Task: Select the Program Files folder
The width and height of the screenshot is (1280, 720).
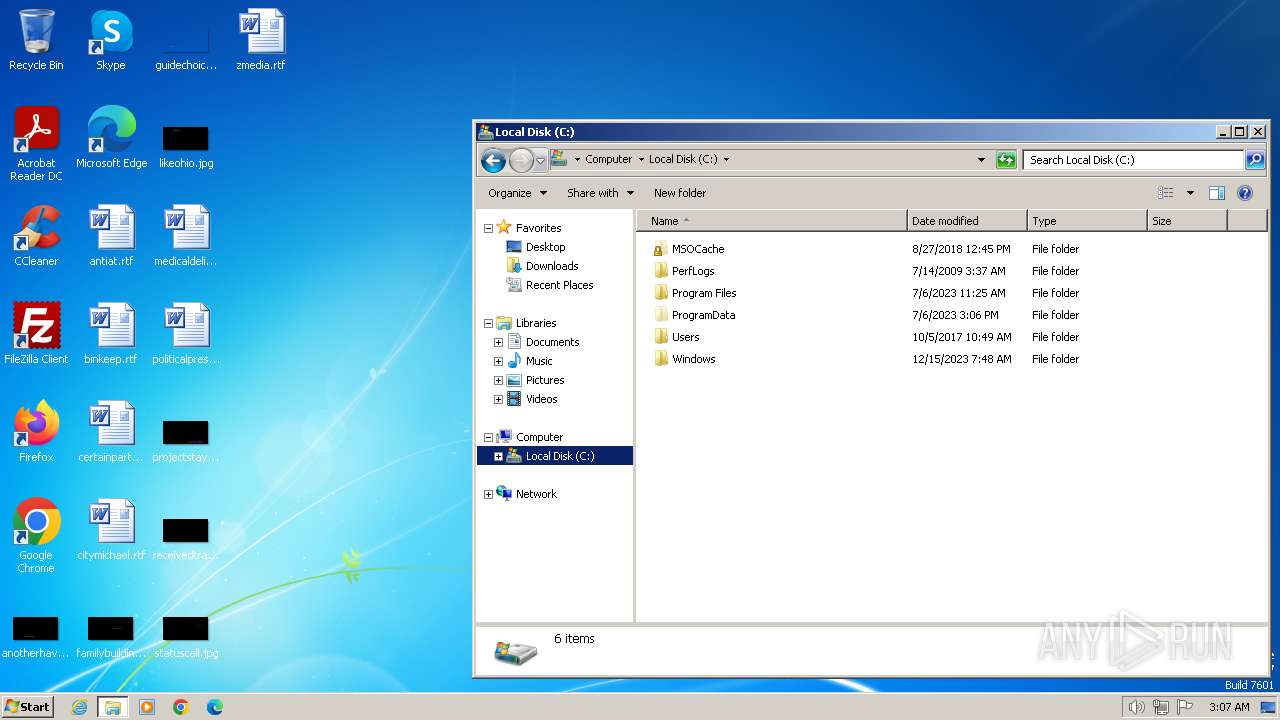Action: [703, 293]
